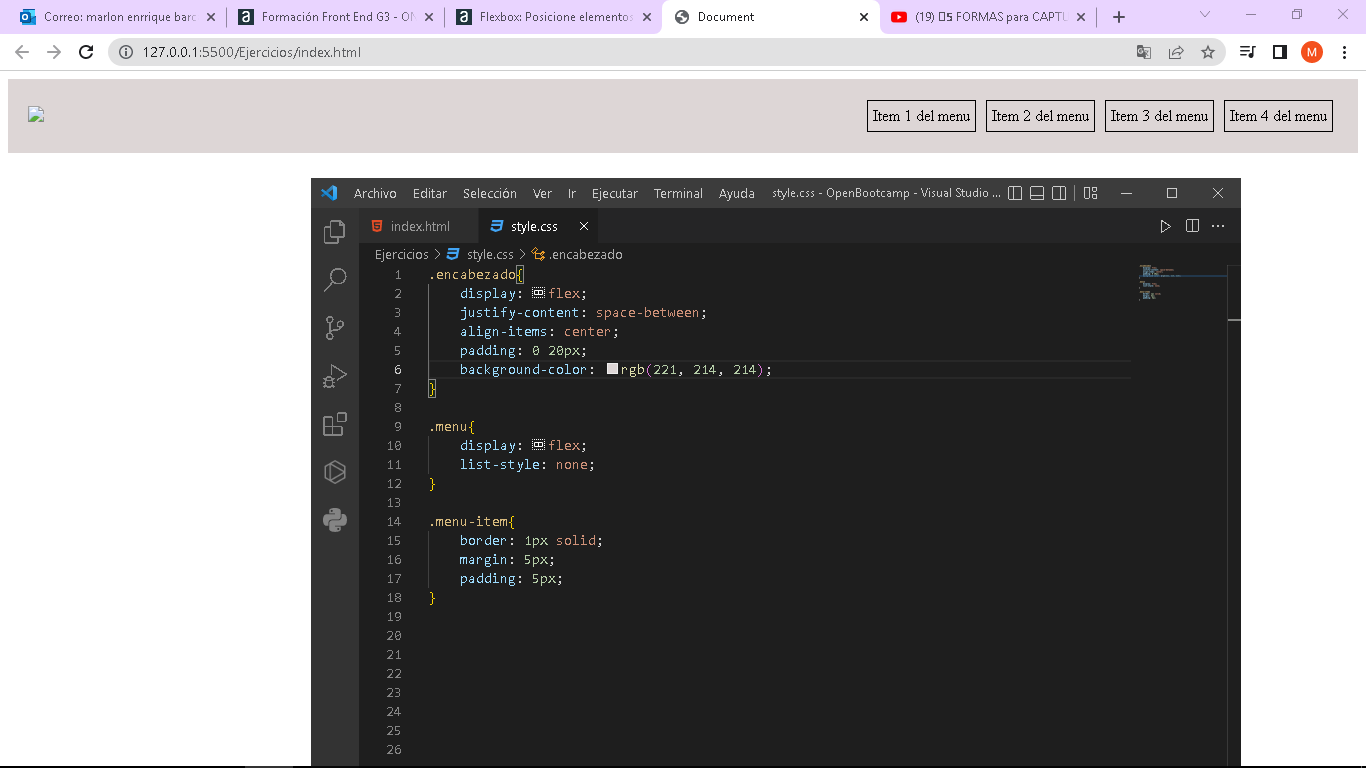Close the style.css editor tab
The image size is (1366, 768).
(584, 226)
